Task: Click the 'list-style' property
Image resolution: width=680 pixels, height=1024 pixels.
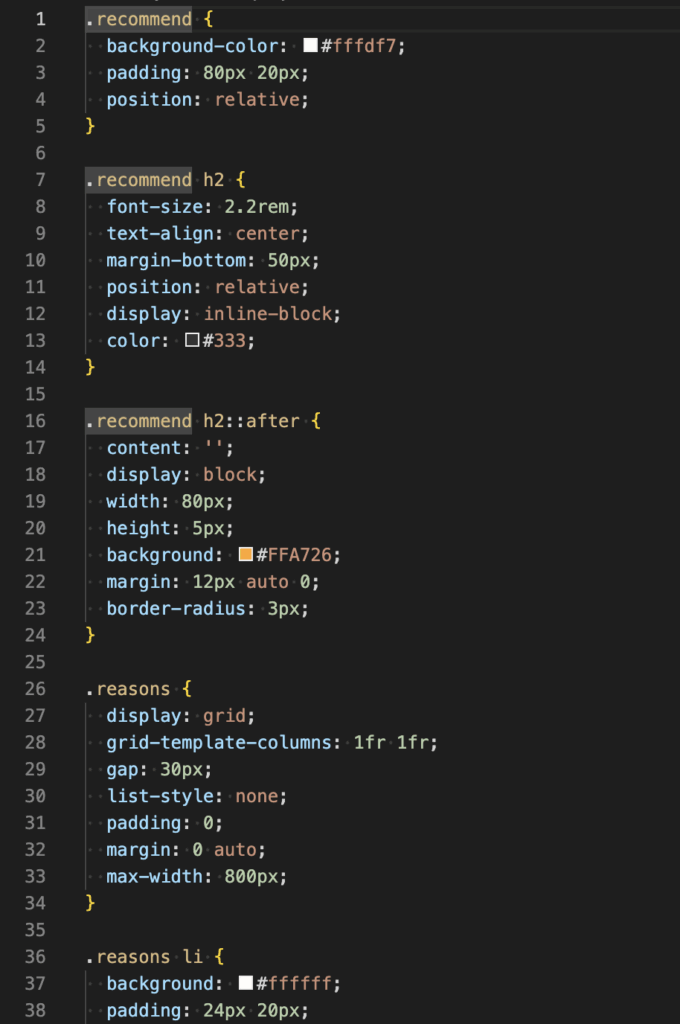Action: (160, 795)
